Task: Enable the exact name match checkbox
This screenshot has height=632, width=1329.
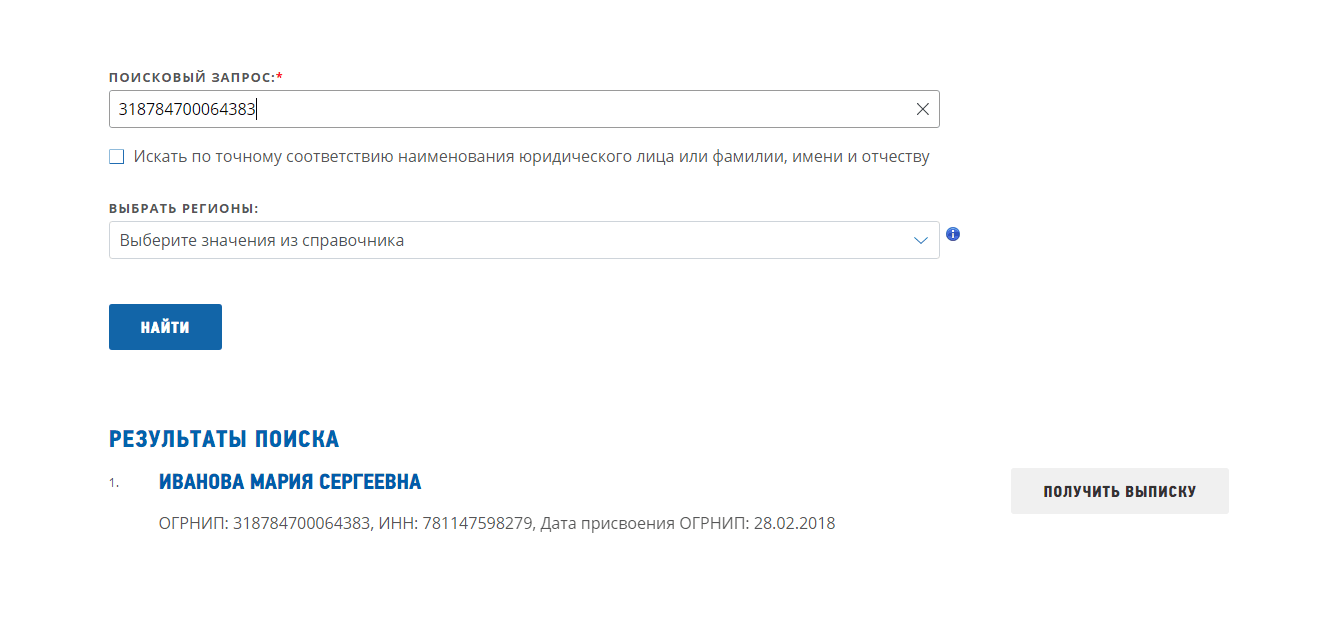Action: 117,157
